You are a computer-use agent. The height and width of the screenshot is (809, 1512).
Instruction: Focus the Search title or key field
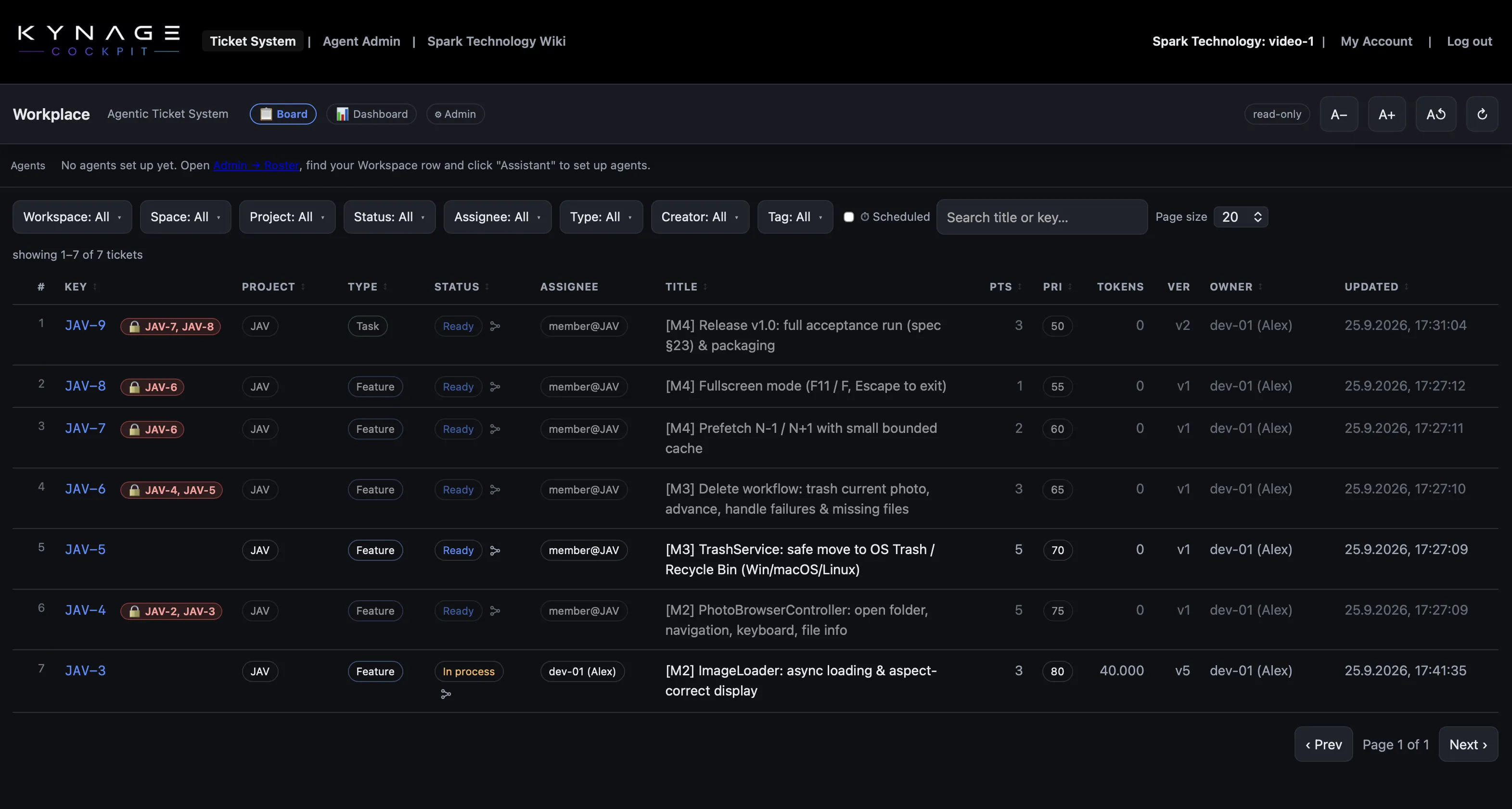(1042, 217)
